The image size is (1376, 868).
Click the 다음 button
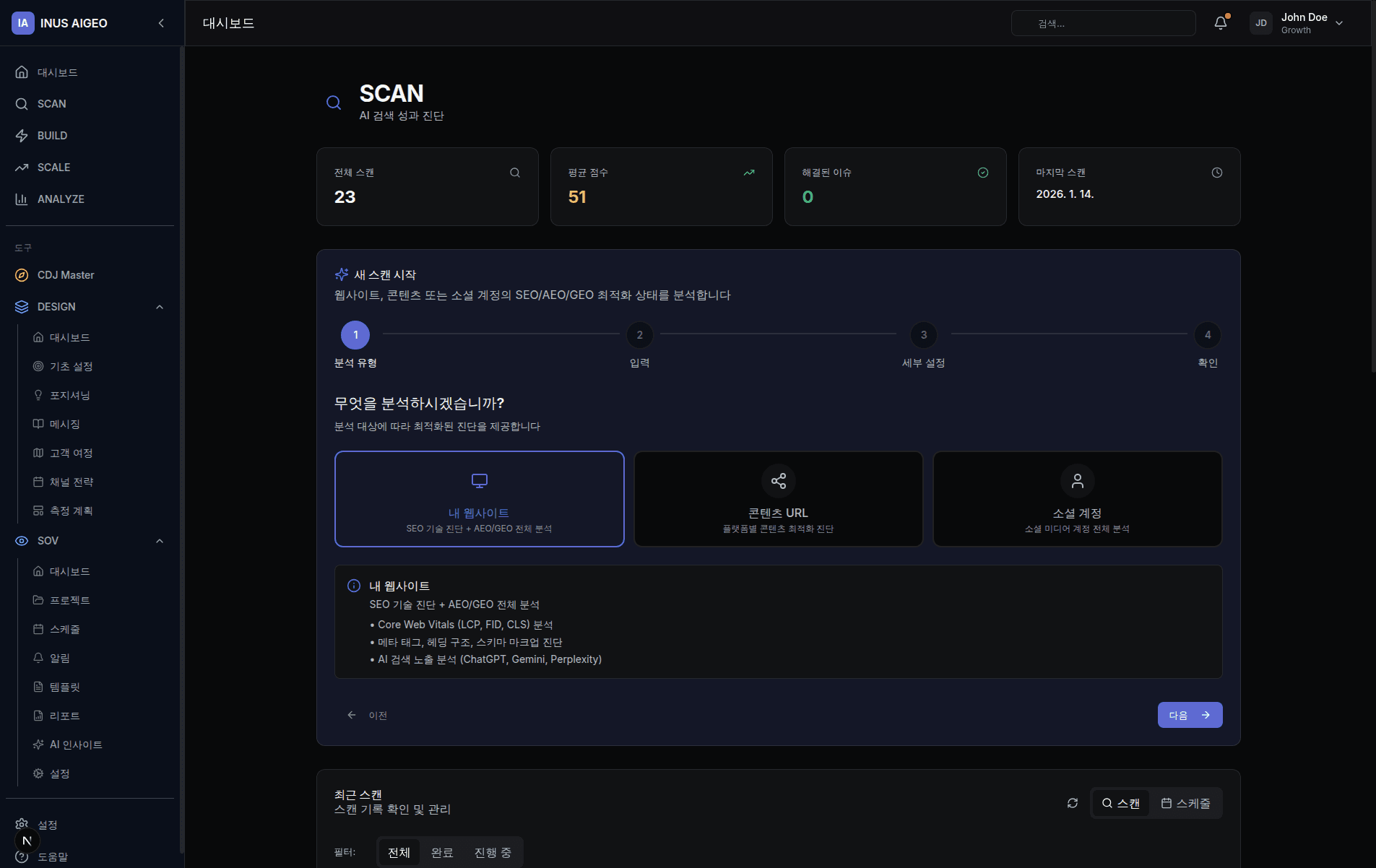[1190, 714]
